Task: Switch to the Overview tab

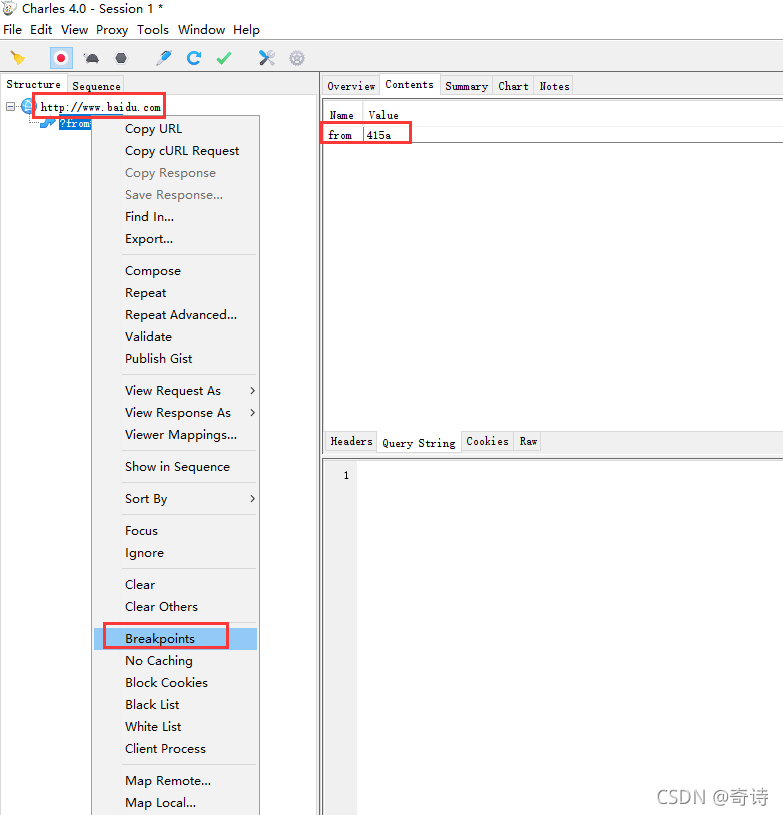Action: pyautogui.click(x=351, y=86)
